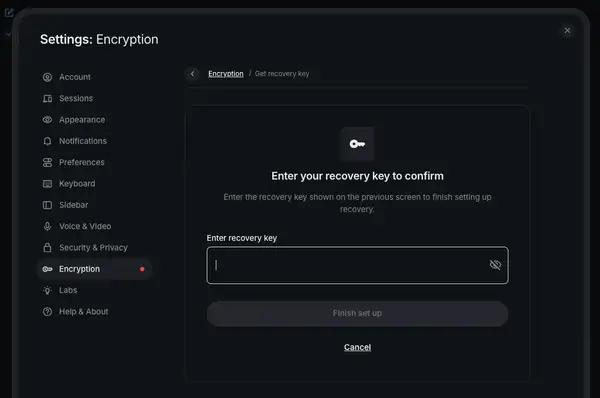This screenshot has height=398, width=600.
Task: Toggle recovery key visibility eye icon
Action: coord(495,265)
